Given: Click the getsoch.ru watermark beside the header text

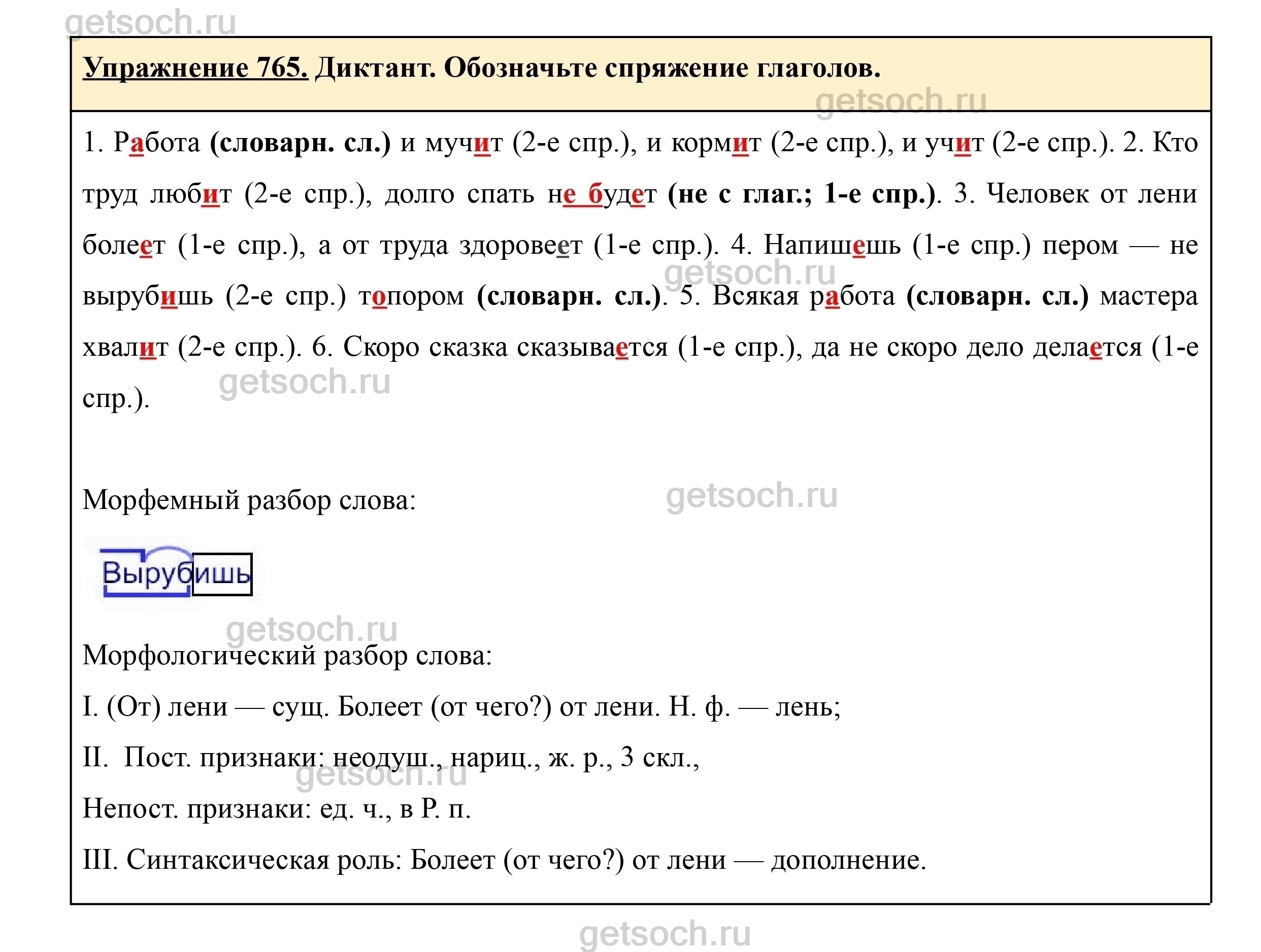Looking at the screenshot, I should pyautogui.click(x=901, y=101).
